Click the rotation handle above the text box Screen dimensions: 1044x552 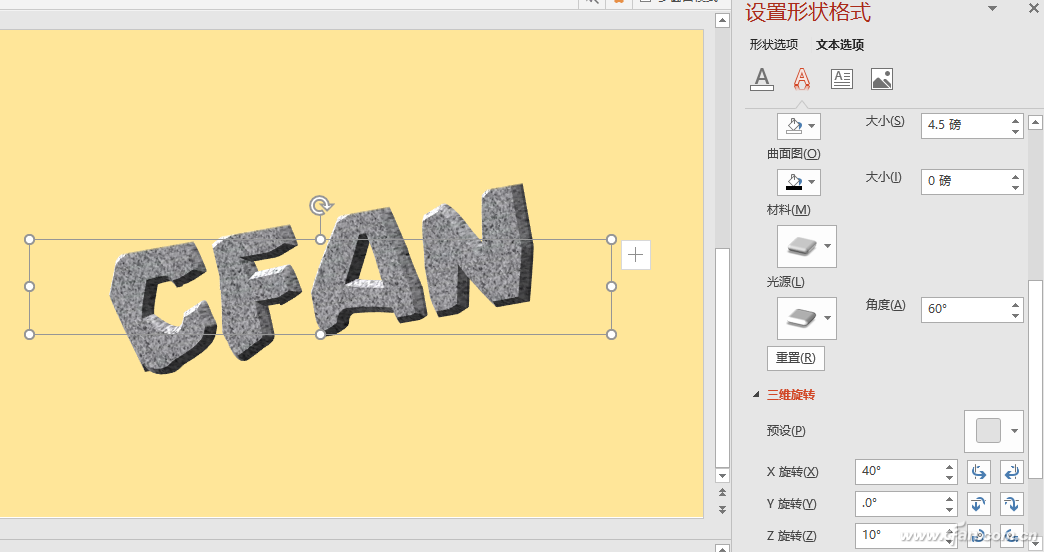pyautogui.click(x=321, y=205)
